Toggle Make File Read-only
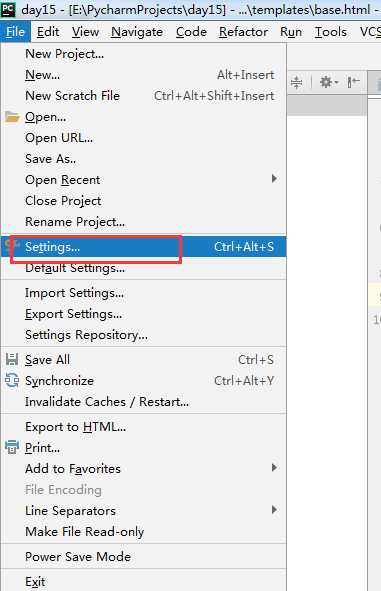The width and height of the screenshot is (381, 591). (143, 531)
